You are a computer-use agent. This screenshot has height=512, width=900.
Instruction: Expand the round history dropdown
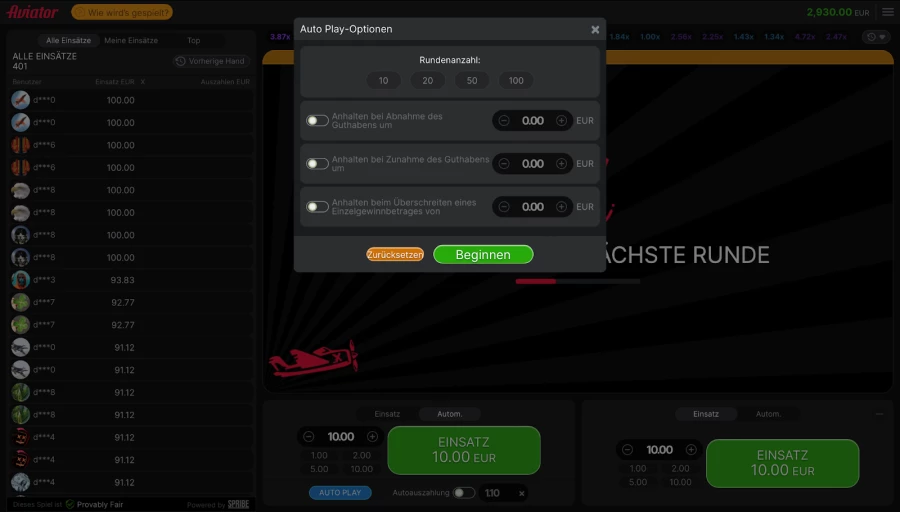877,37
